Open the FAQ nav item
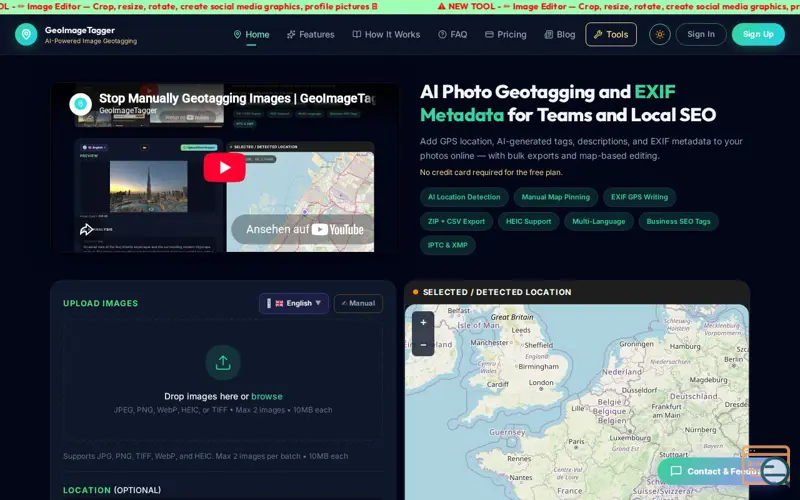800x500 pixels. pos(453,35)
